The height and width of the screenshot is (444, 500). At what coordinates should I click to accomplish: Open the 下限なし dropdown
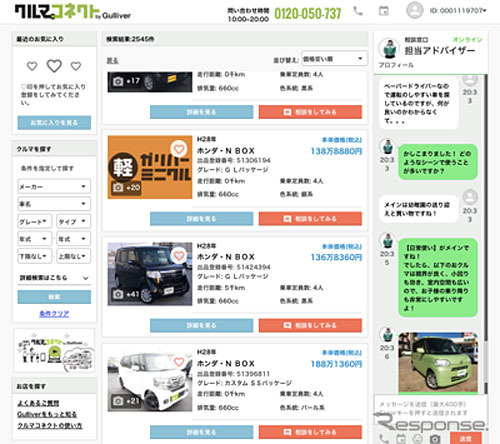(35, 256)
